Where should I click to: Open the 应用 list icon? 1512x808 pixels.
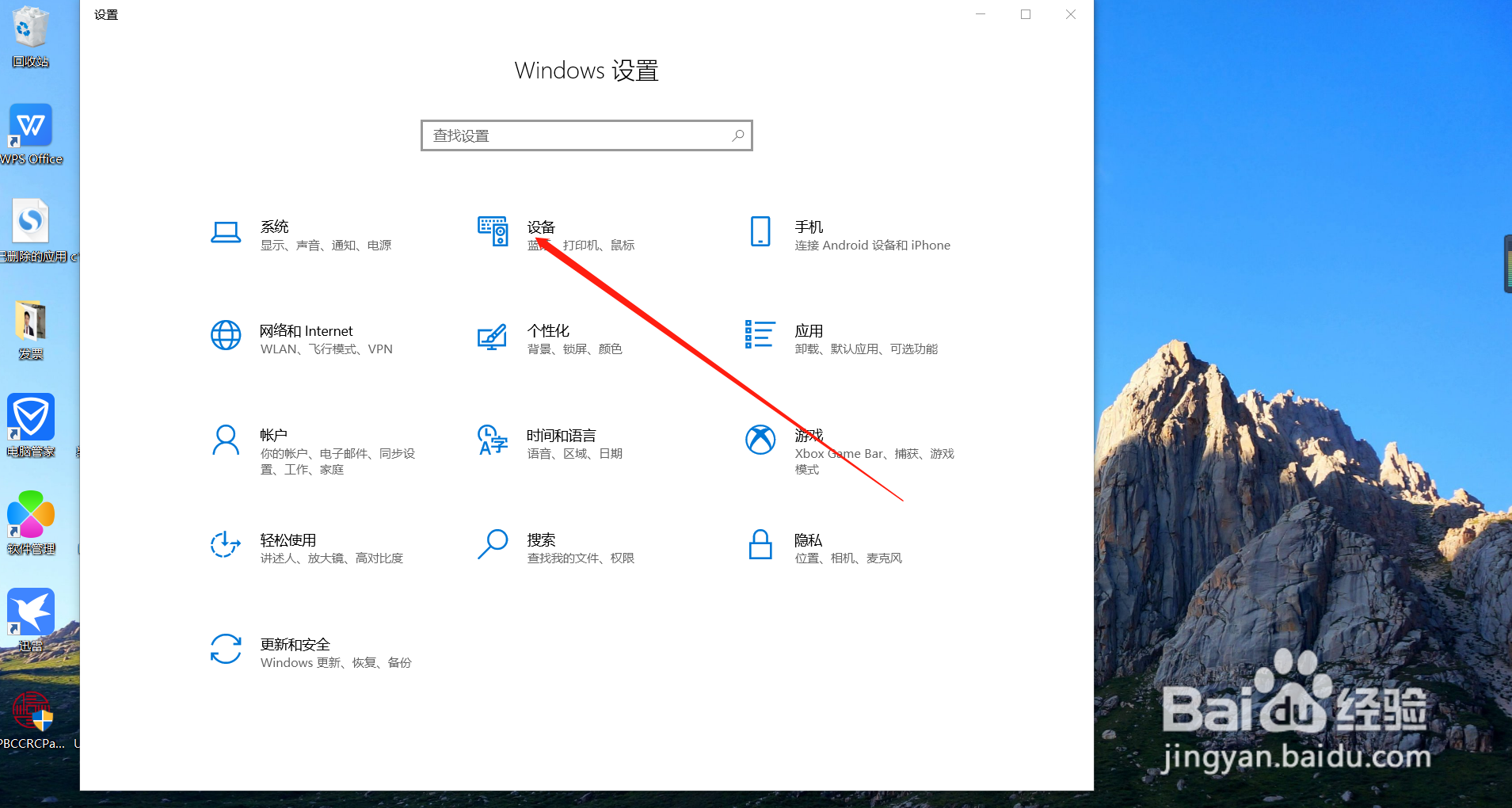point(760,334)
